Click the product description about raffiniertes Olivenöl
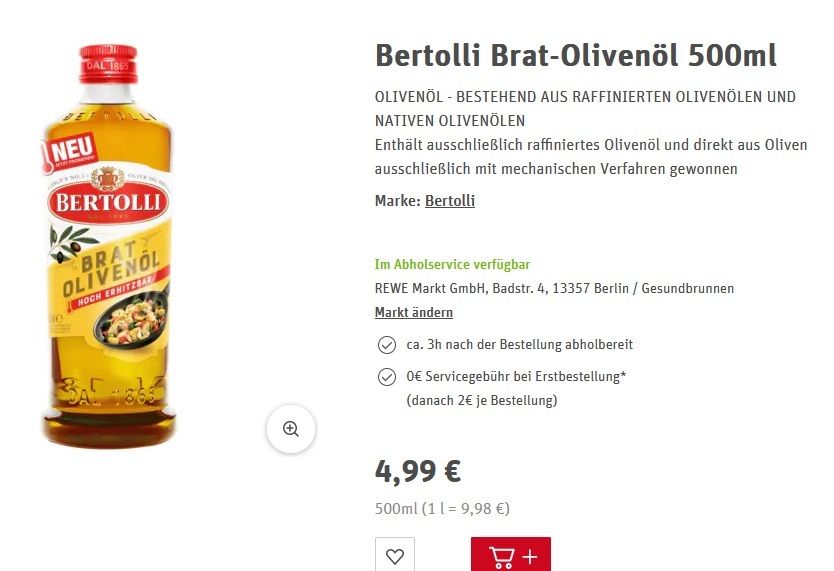The image size is (834, 571). (591, 157)
